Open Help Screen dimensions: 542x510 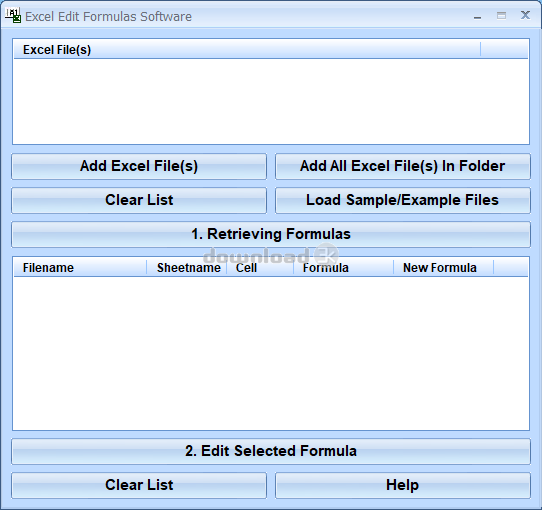pos(403,485)
